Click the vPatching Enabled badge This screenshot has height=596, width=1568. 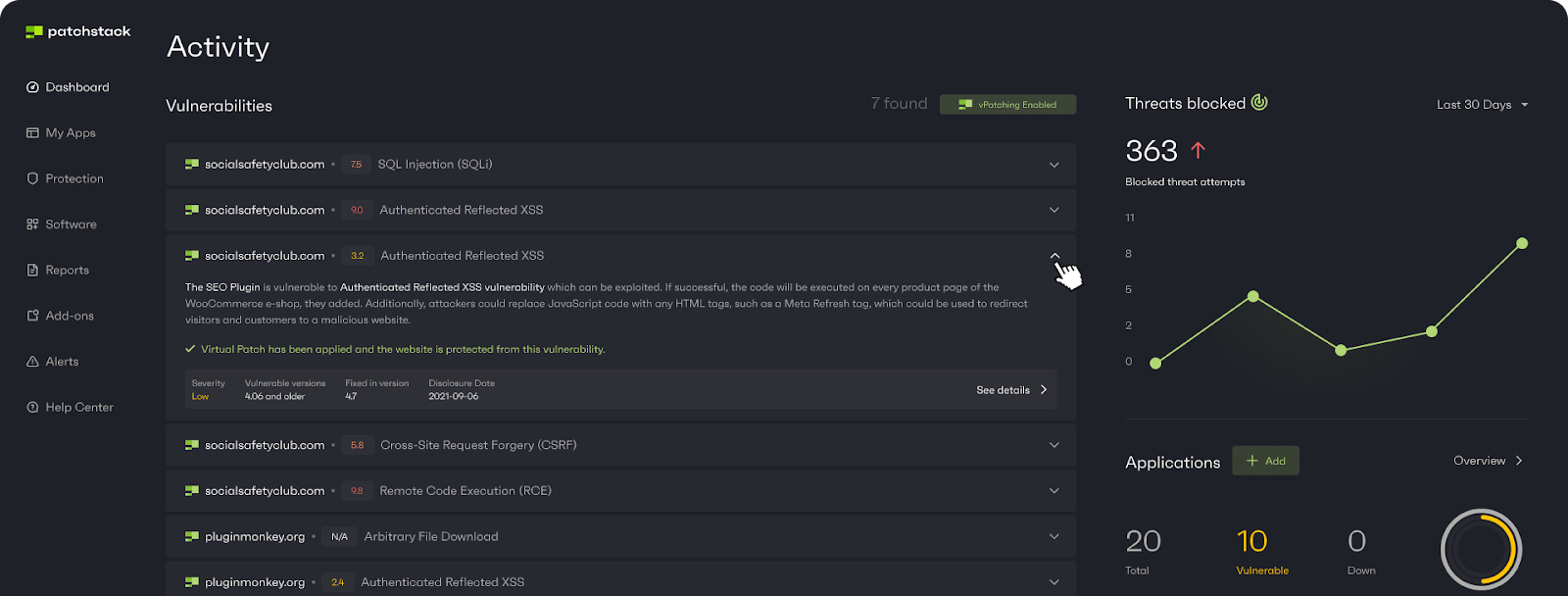pyautogui.click(x=1007, y=105)
